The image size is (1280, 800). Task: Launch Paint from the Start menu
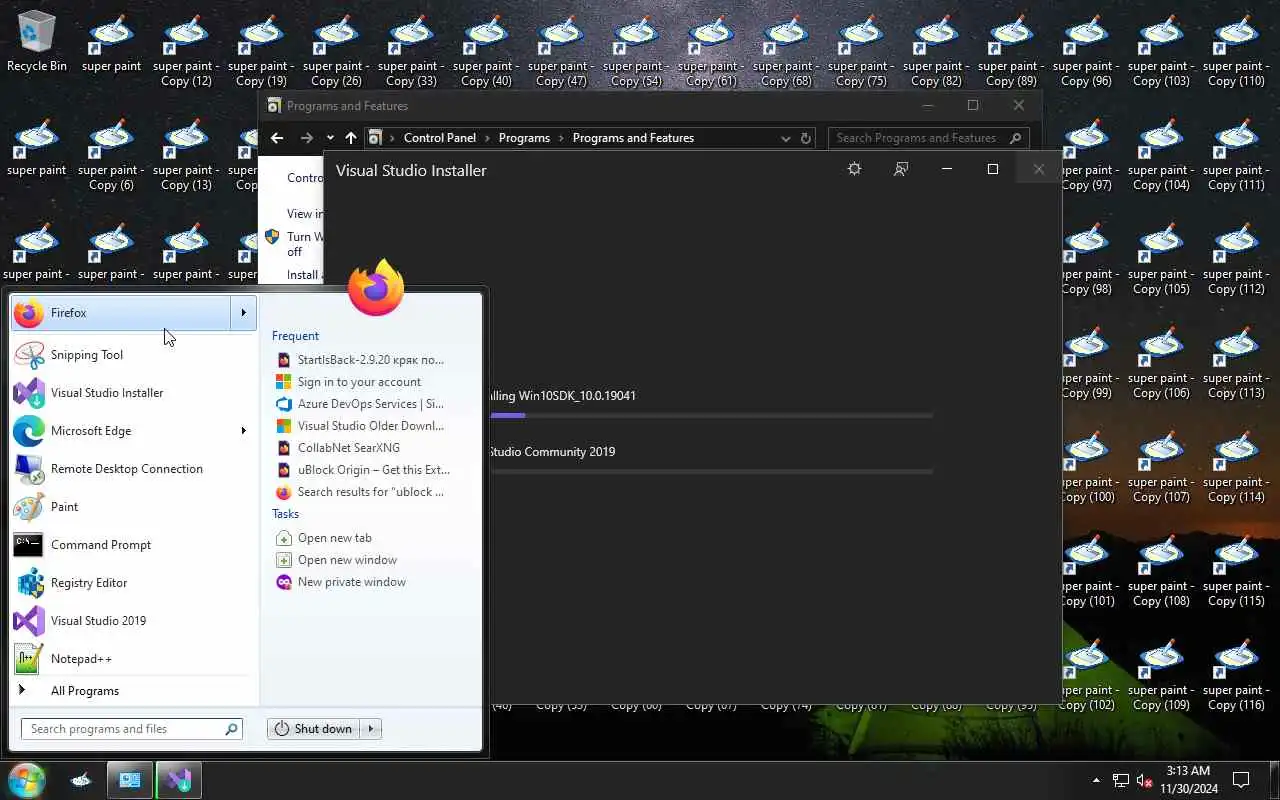coord(134,507)
